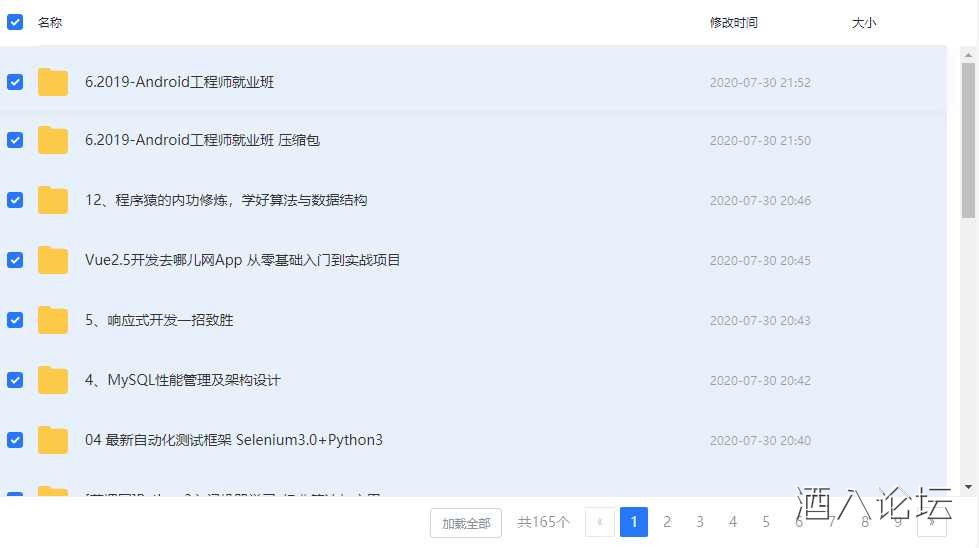Click the date 2020-07-30 20:42
The height and width of the screenshot is (548, 979).
(x=760, y=380)
